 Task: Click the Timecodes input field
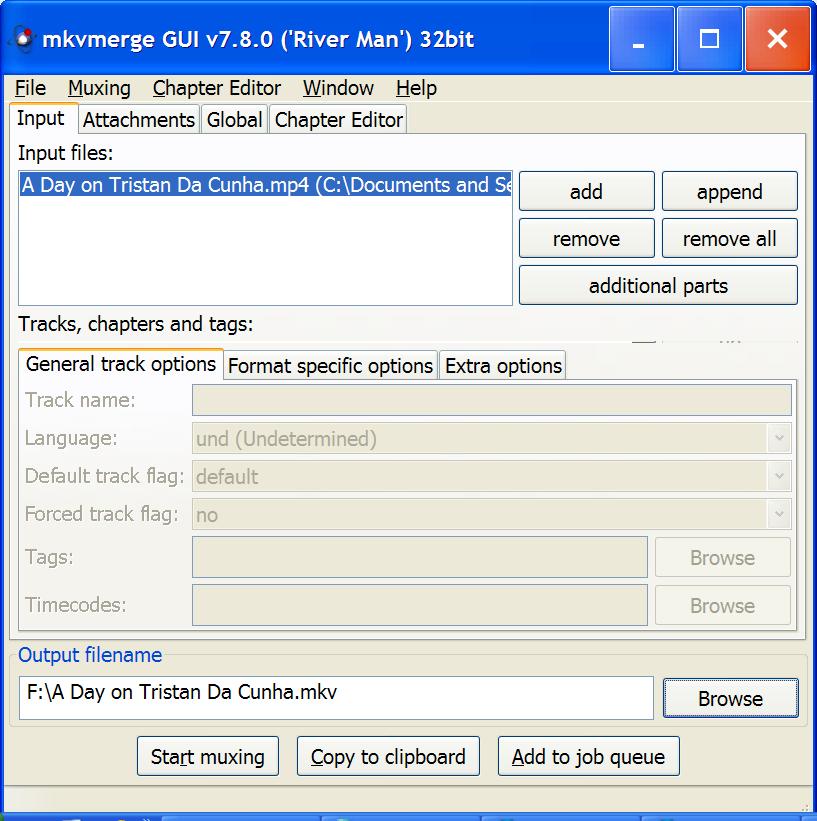tap(420, 605)
